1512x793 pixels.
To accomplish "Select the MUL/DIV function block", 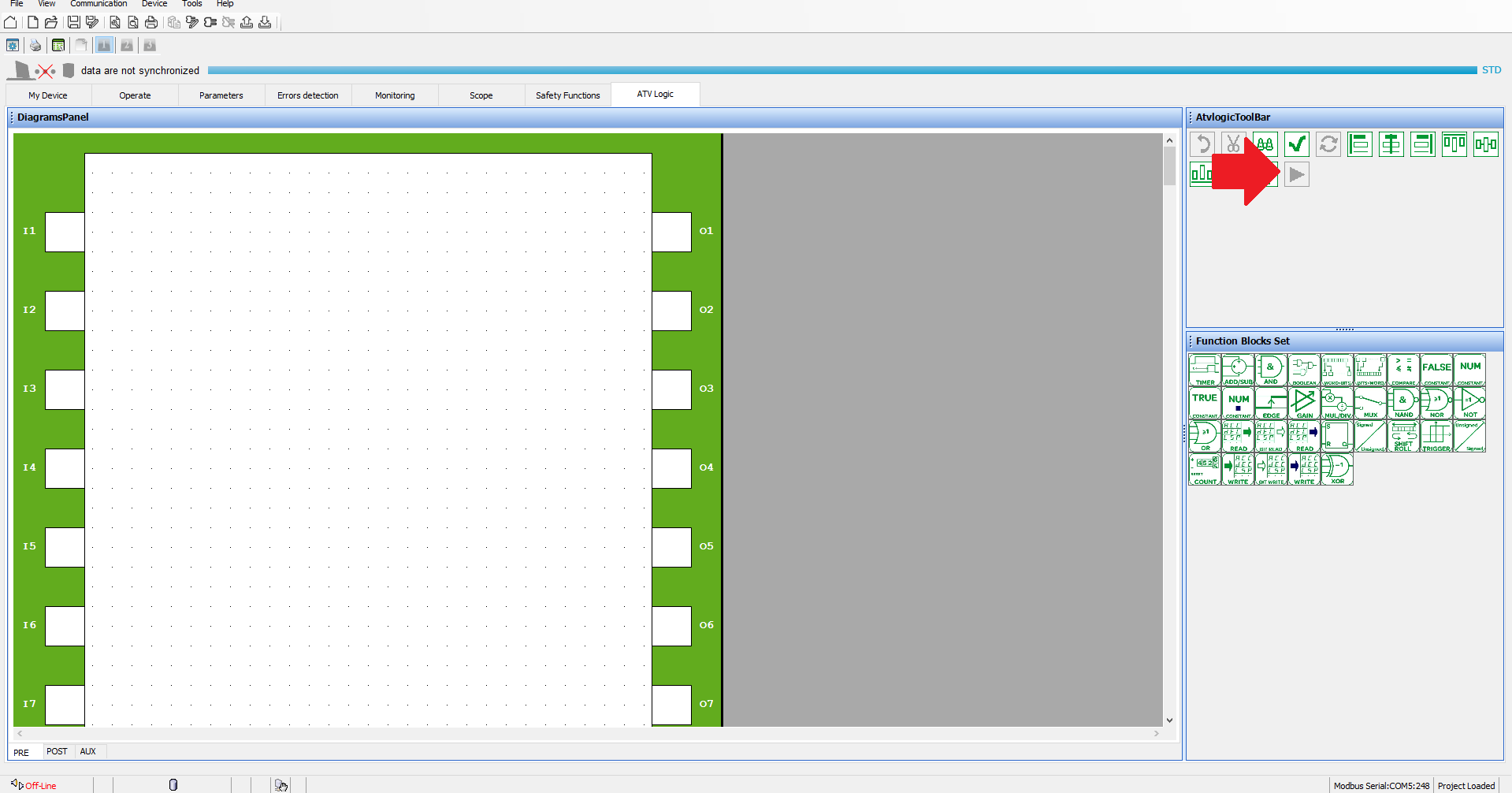I will (1337, 403).
